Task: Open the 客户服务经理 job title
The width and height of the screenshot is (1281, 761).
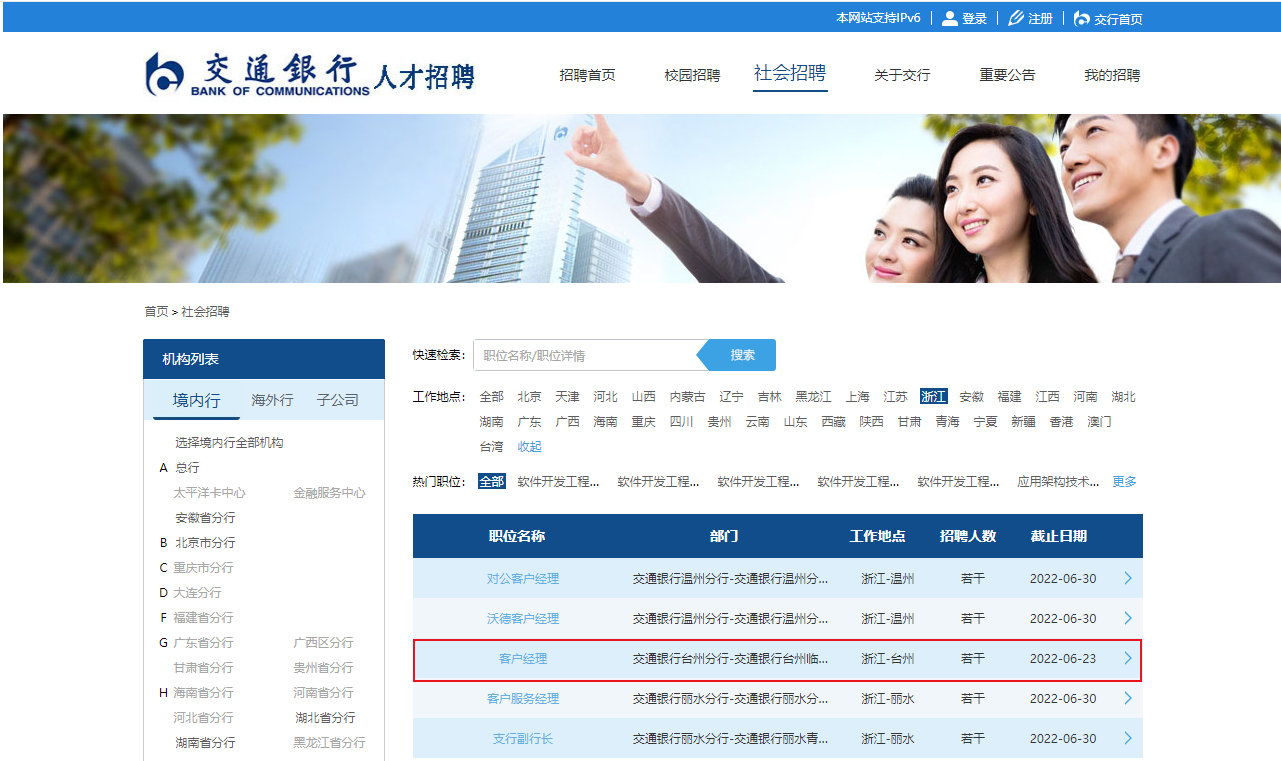Action: [522, 698]
